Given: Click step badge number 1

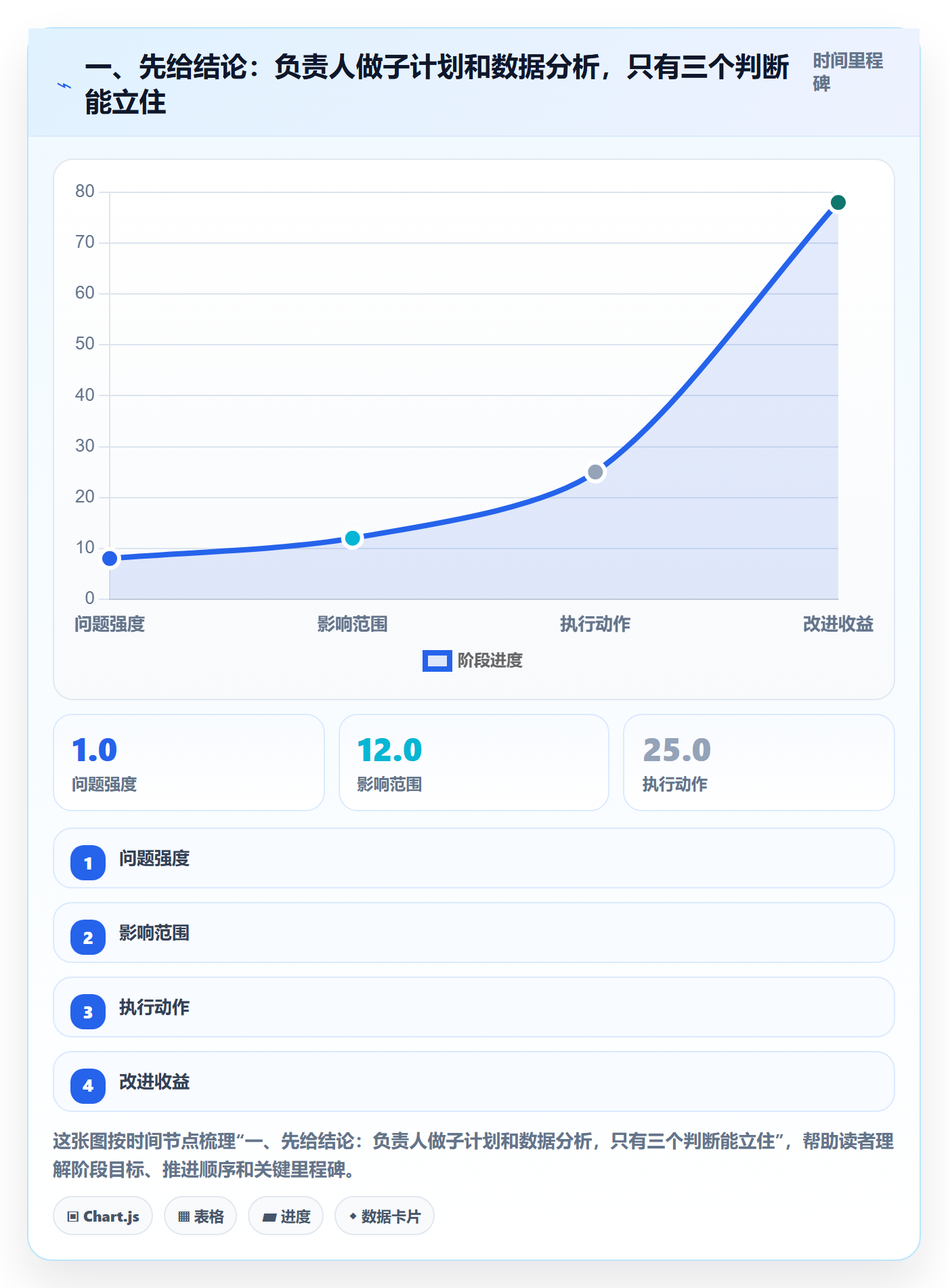Looking at the screenshot, I should (x=88, y=863).
